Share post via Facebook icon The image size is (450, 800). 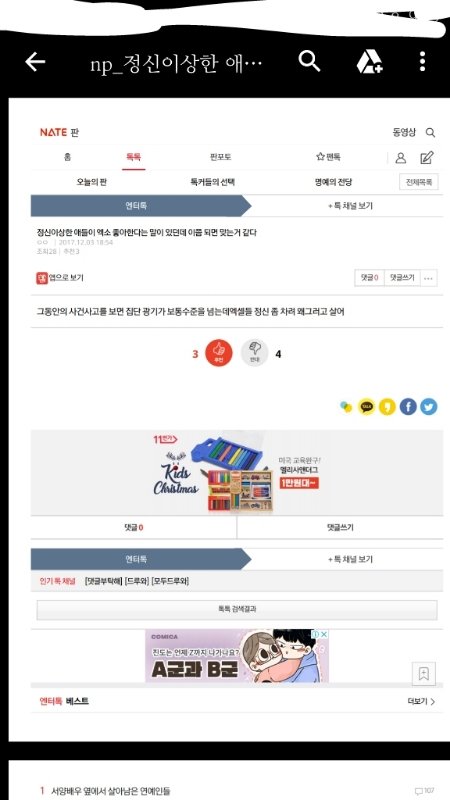click(x=408, y=407)
